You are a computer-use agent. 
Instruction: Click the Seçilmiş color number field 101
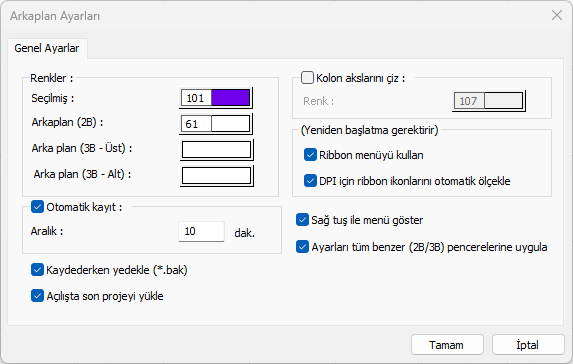click(197, 98)
